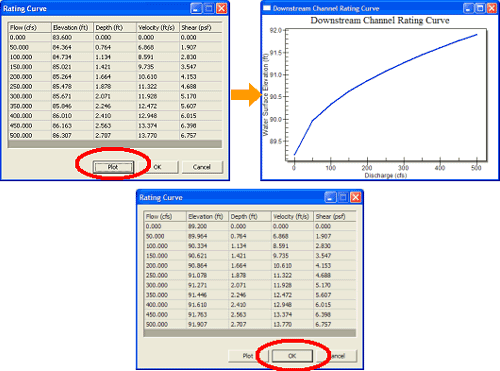Select elevation cell 85.671

[72, 96]
